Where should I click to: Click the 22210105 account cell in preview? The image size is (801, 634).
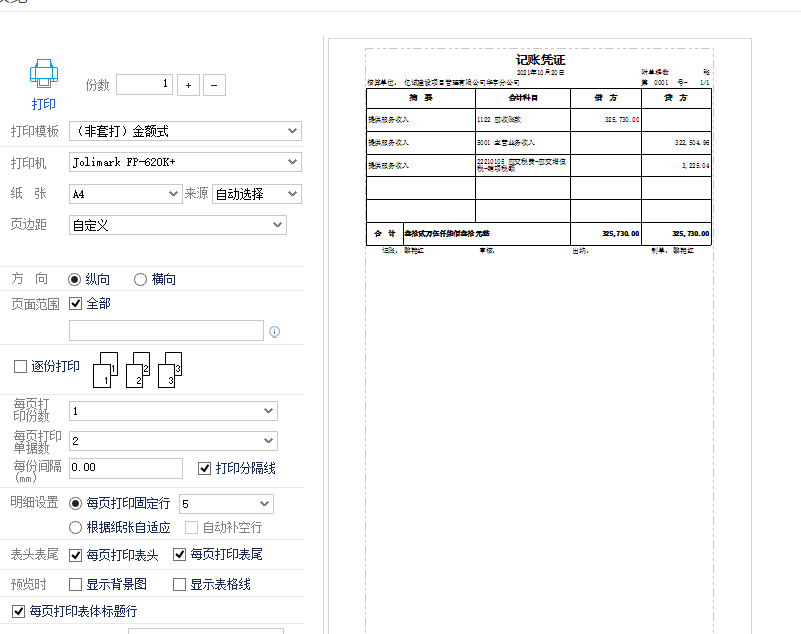pos(523,165)
